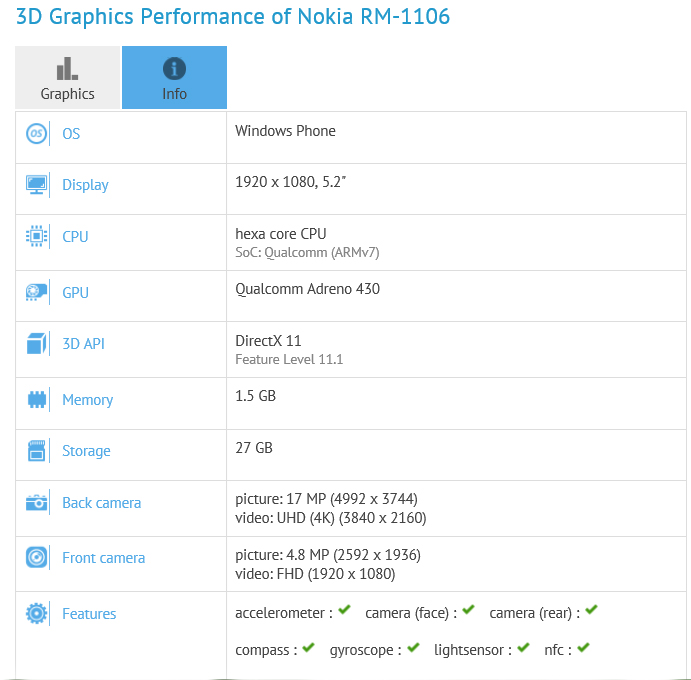The image size is (691, 680).
Task: Click the Back camera label
Action: tap(101, 503)
